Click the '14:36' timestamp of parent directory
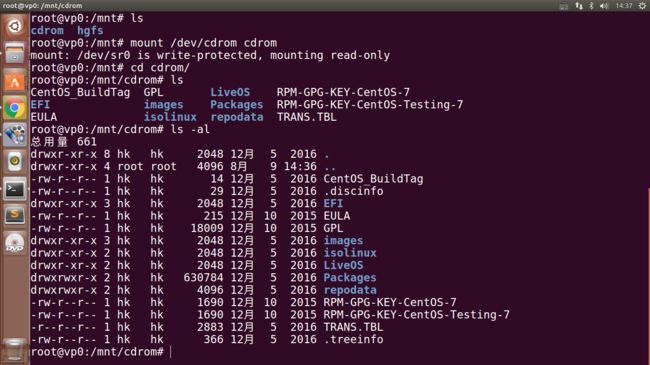Viewport: 650px width, 365px height. [300, 167]
